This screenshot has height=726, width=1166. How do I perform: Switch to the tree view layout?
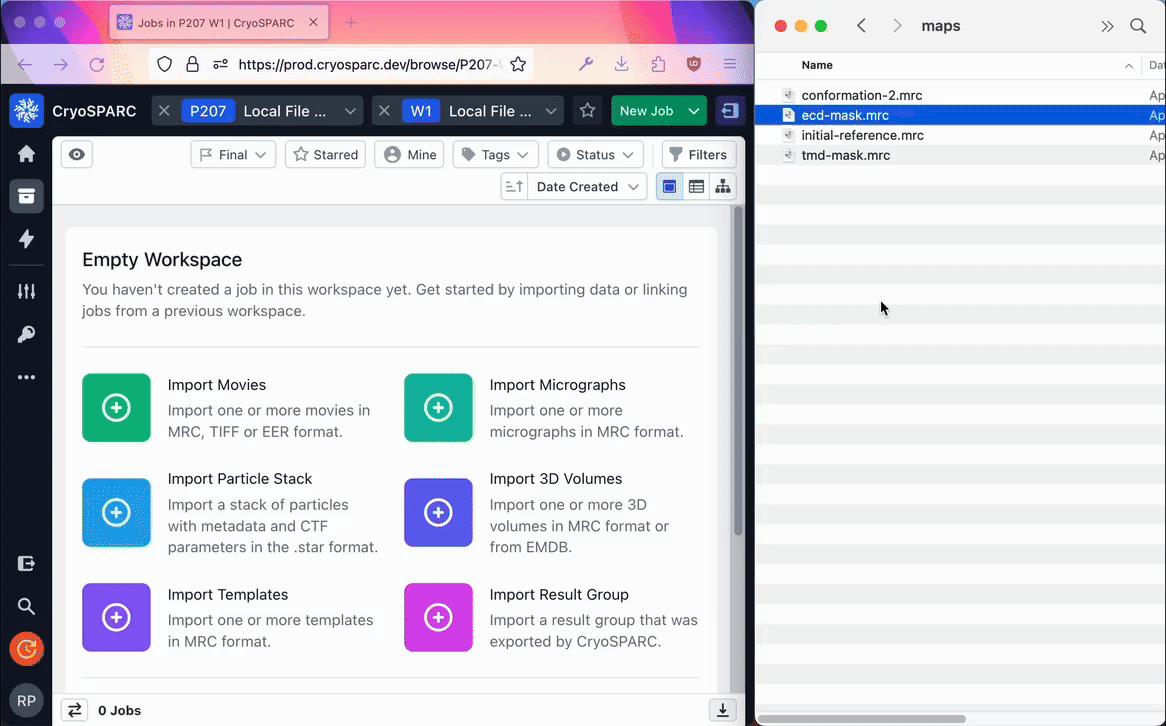723,187
